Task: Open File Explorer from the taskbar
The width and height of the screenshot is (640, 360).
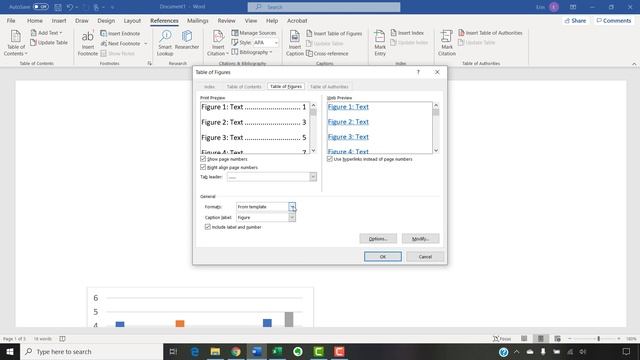Action: click(x=215, y=351)
